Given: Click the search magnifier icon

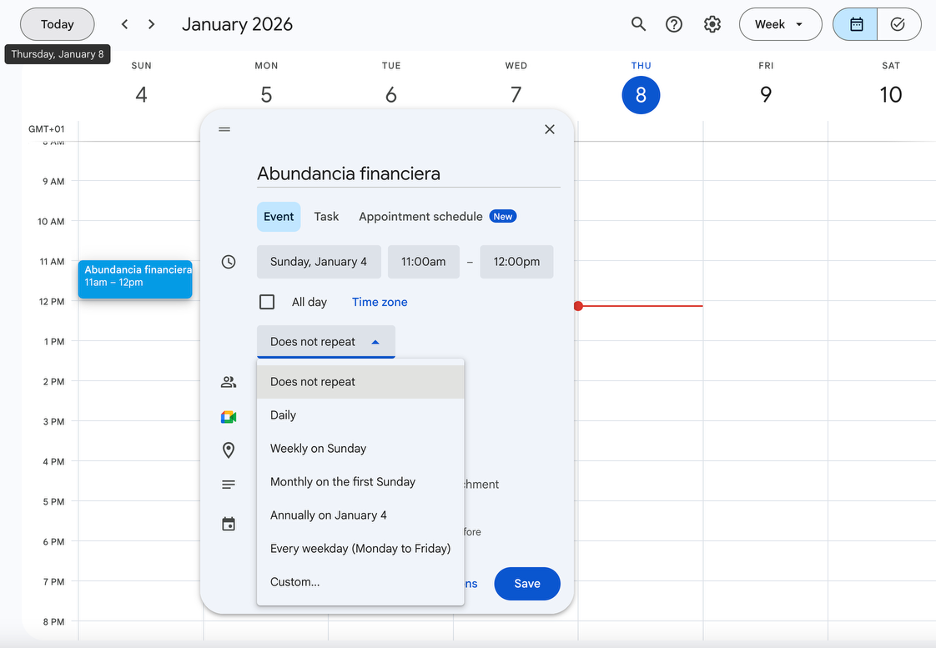Looking at the screenshot, I should [x=638, y=24].
